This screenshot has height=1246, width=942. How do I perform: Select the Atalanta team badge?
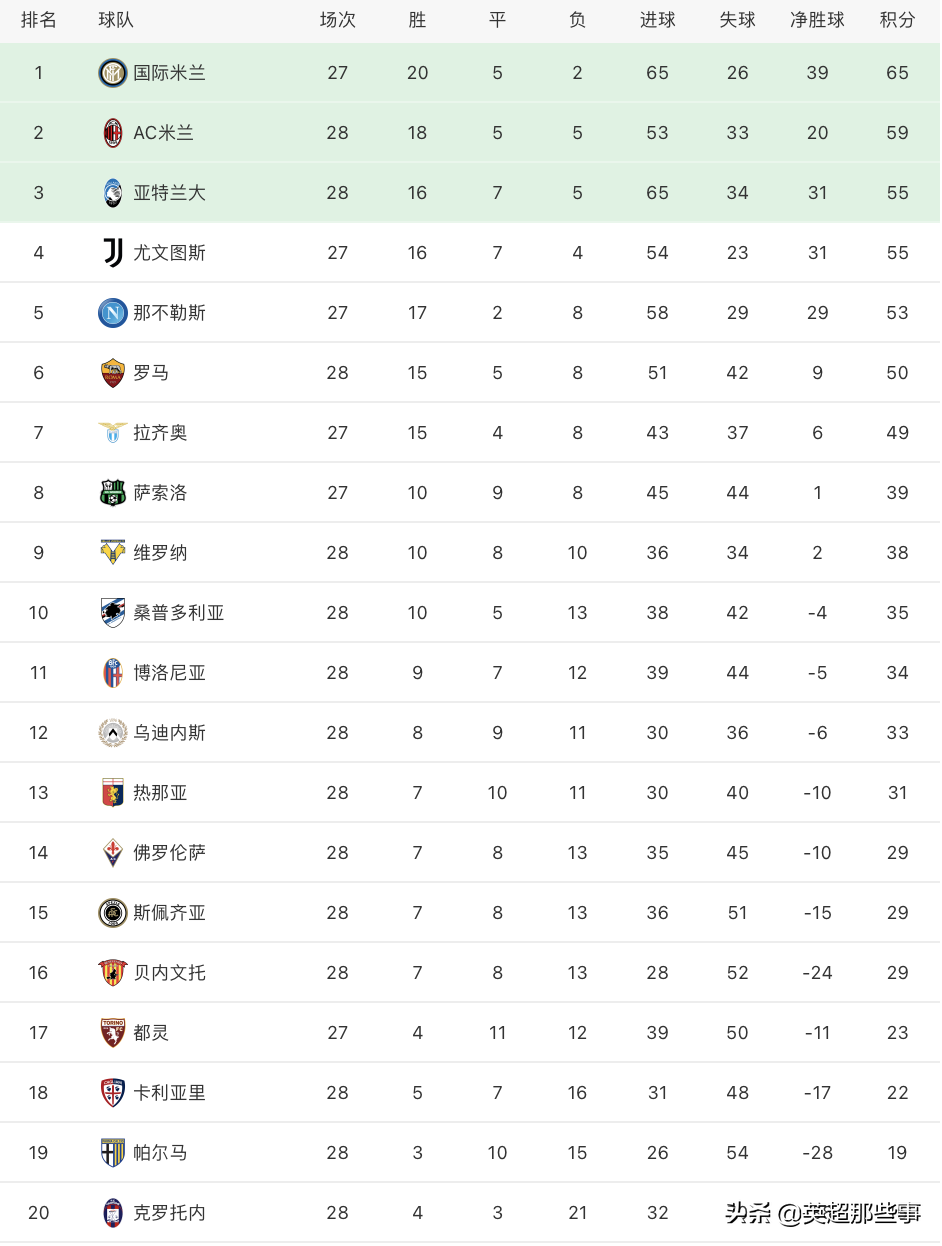113,193
